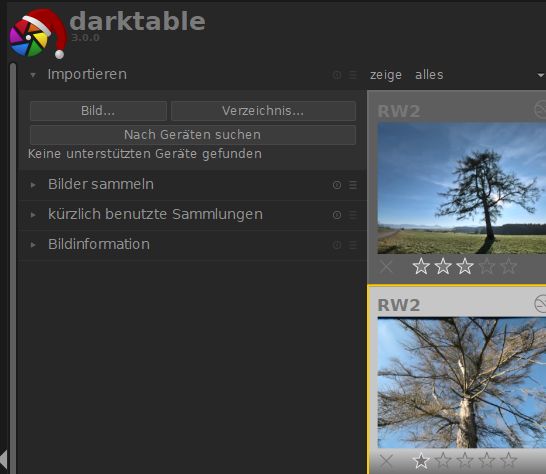Click the 'Keine unterstützten Geräte gefunden' text

tap(145, 154)
